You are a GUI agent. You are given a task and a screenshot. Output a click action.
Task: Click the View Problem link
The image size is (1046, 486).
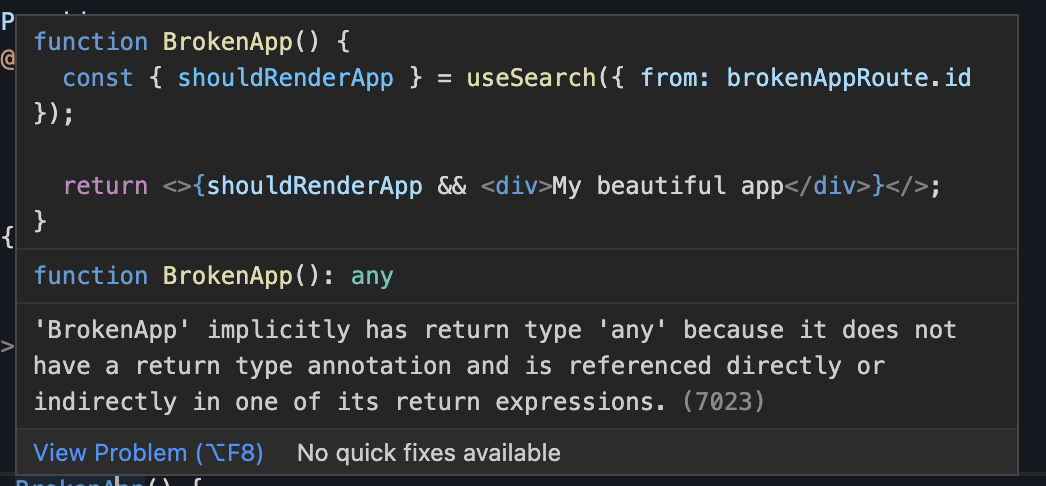click(148, 453)
